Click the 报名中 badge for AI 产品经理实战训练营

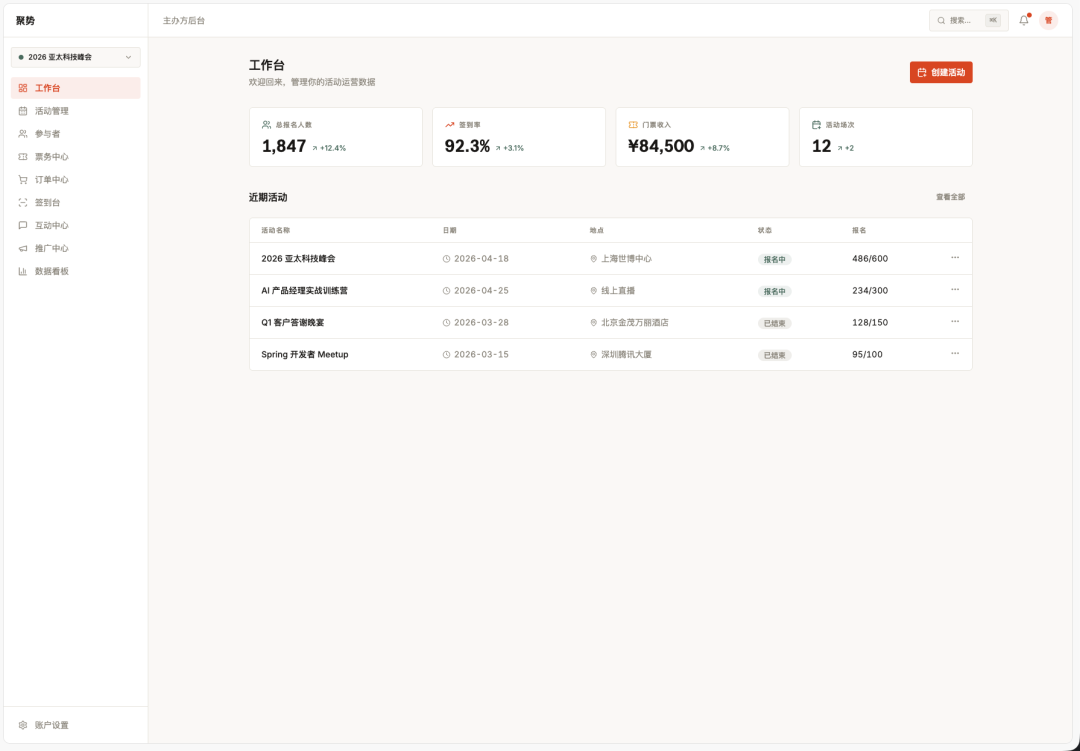pos(775,291)
